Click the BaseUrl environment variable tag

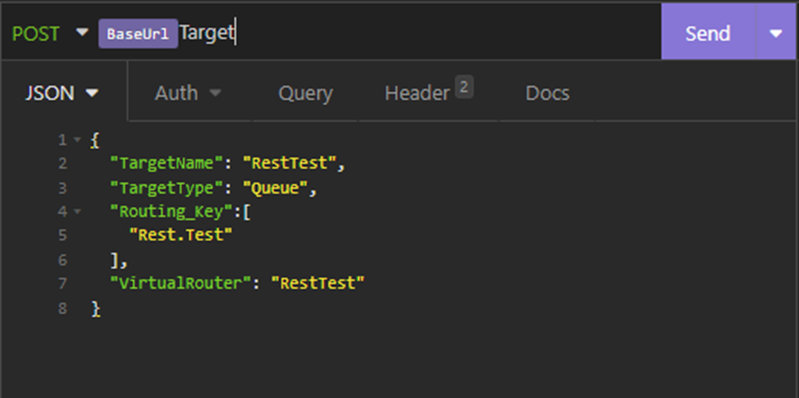click(x=138, y=34)
